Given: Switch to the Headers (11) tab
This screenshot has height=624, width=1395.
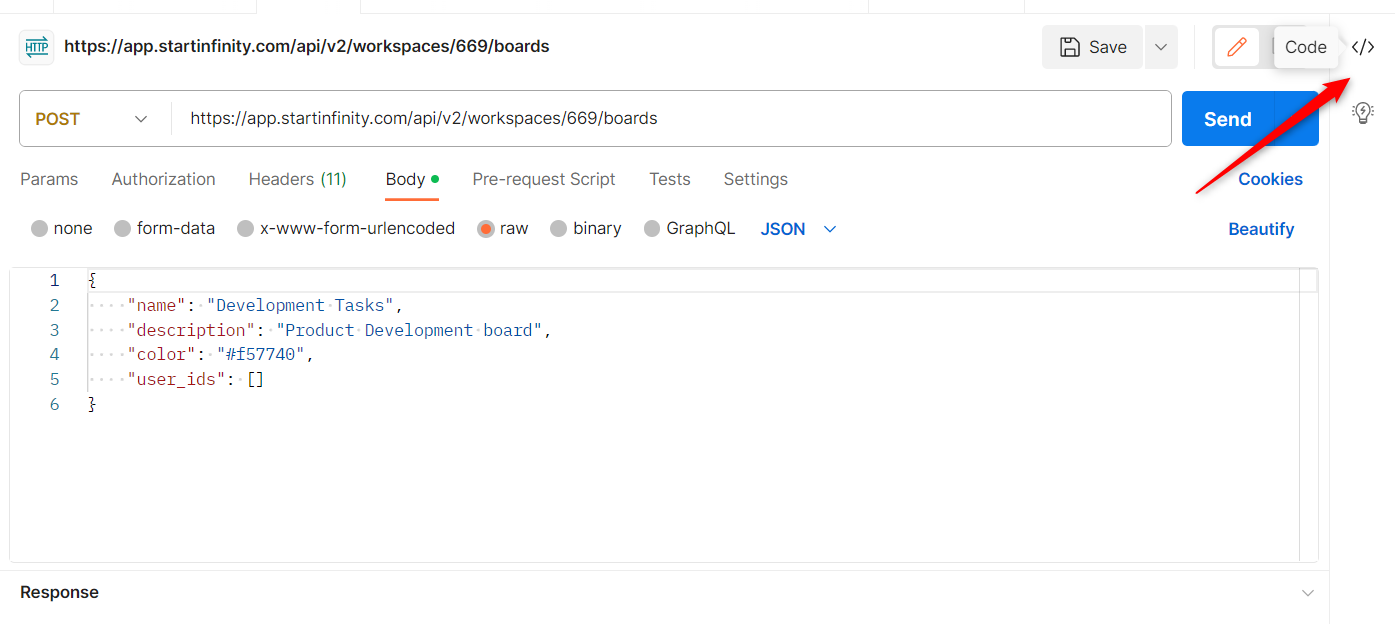Looking at the screenshot, I should 298,180.
